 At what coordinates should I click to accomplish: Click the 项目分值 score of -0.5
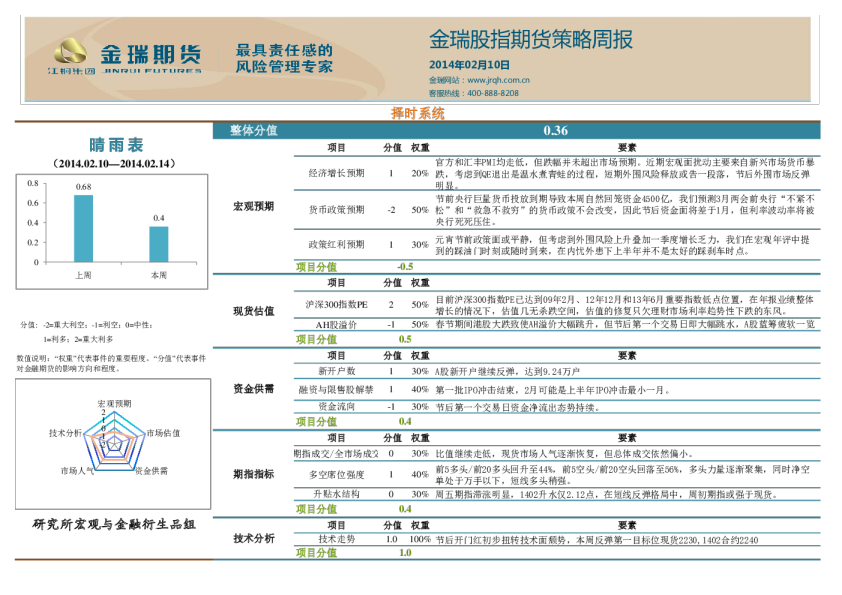point(405,267)
